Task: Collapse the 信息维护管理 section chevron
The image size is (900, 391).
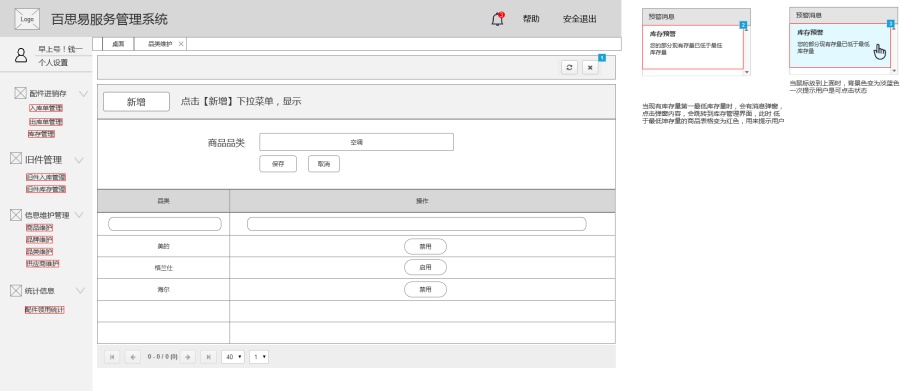Action: [x=79, y=215]
